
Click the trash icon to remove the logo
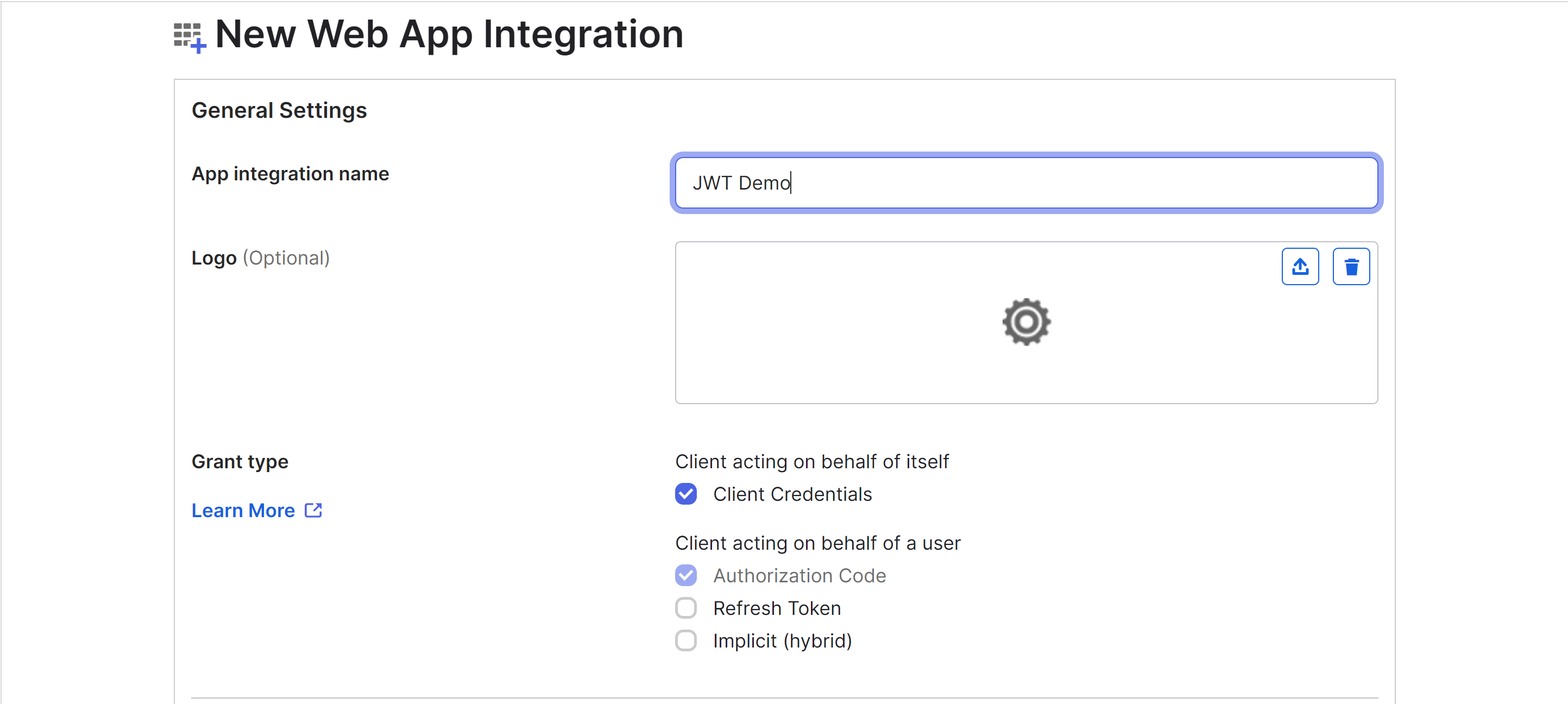[x=1351, y=266]
